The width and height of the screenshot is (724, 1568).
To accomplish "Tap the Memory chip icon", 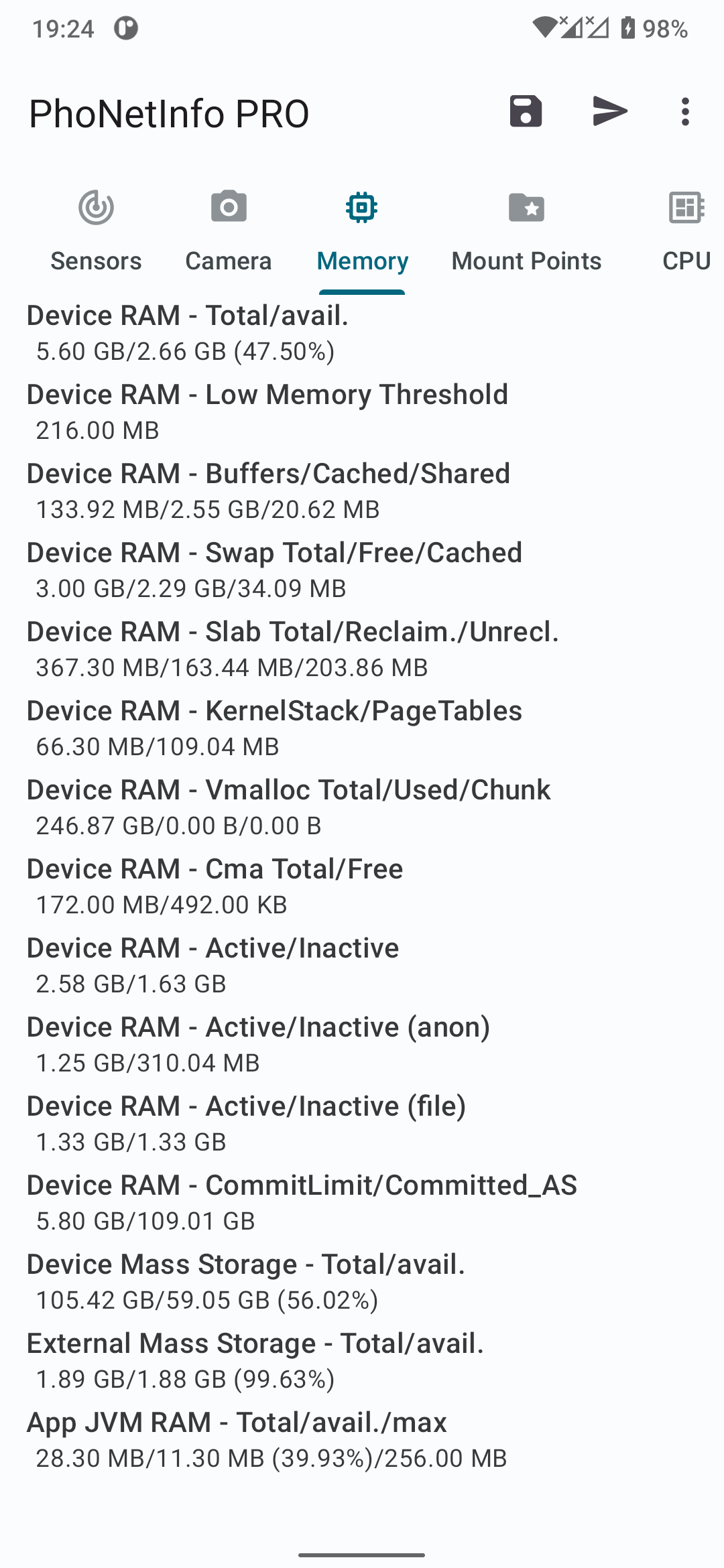I will click(362, 207).
